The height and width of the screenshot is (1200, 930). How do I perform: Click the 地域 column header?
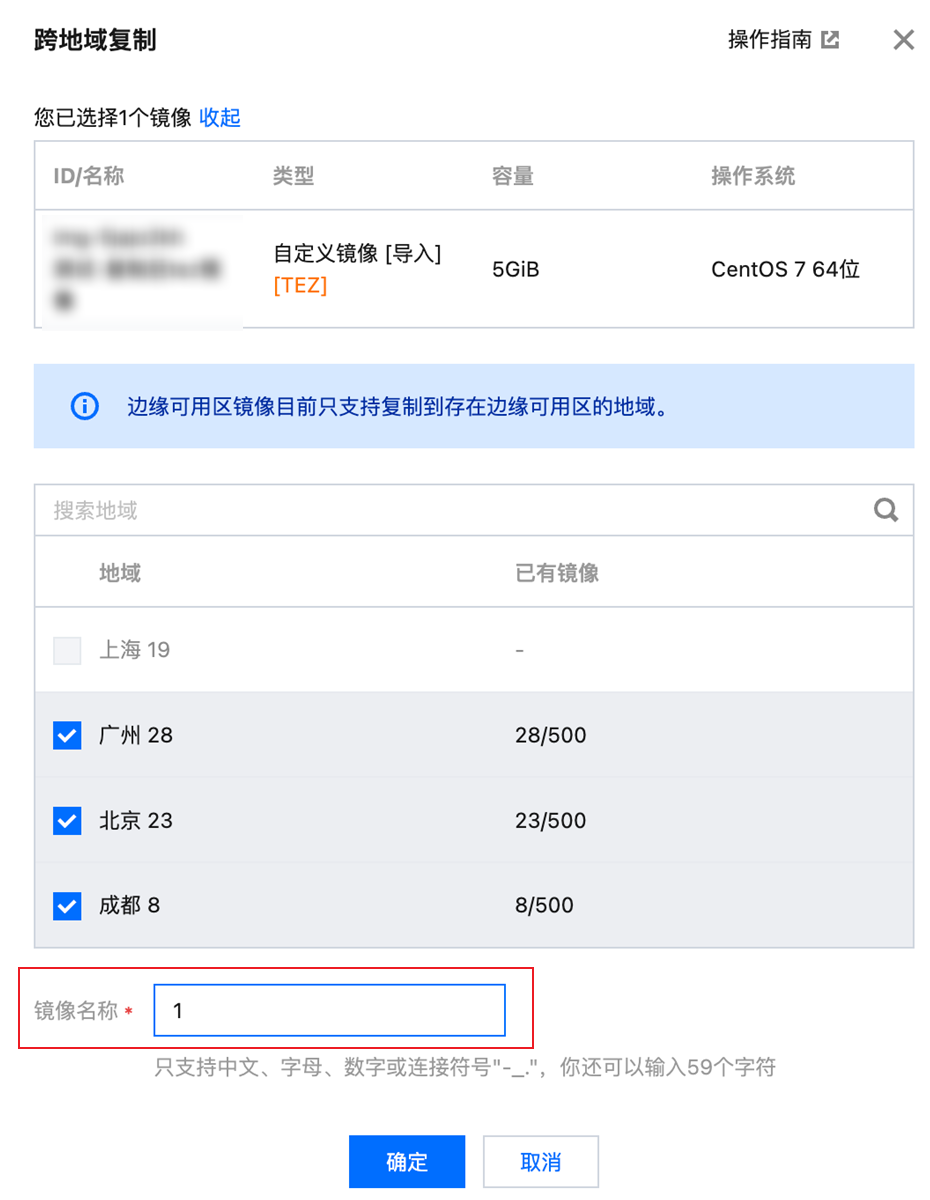coord(120,573)
